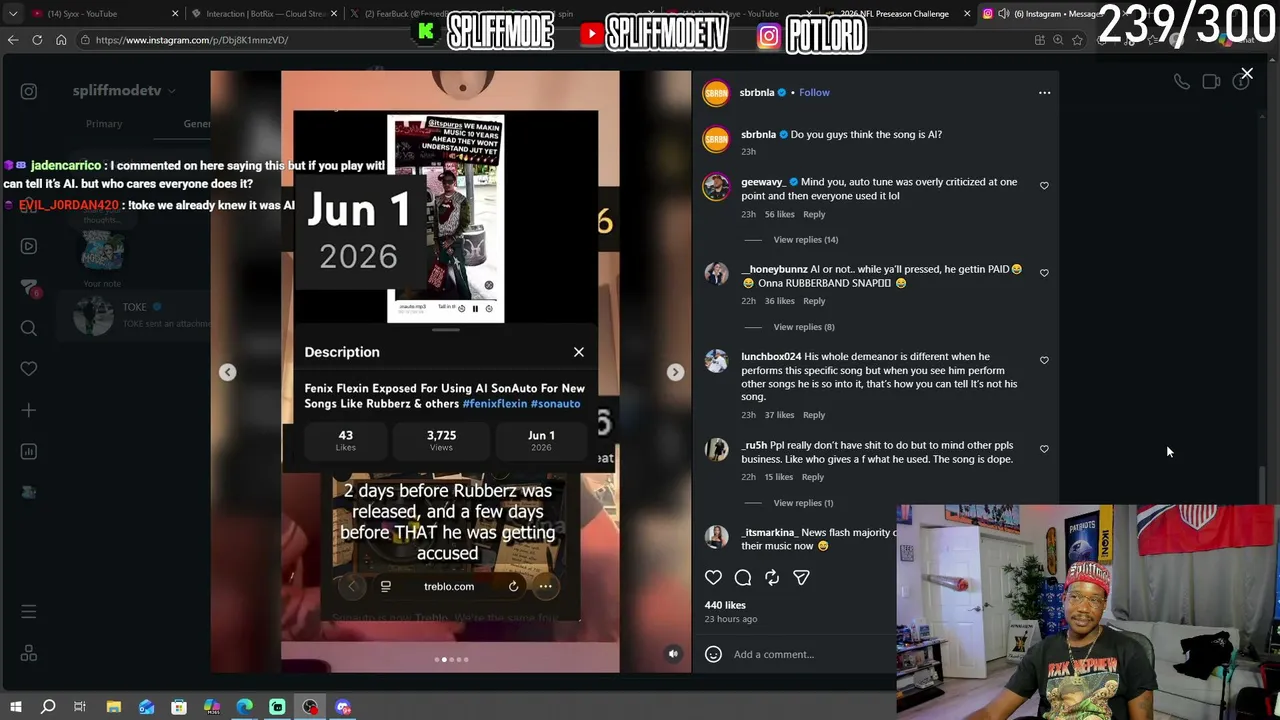1280x720 pixels.
Task: Open the geewavy_ profile link
Action: coord(763,182)
